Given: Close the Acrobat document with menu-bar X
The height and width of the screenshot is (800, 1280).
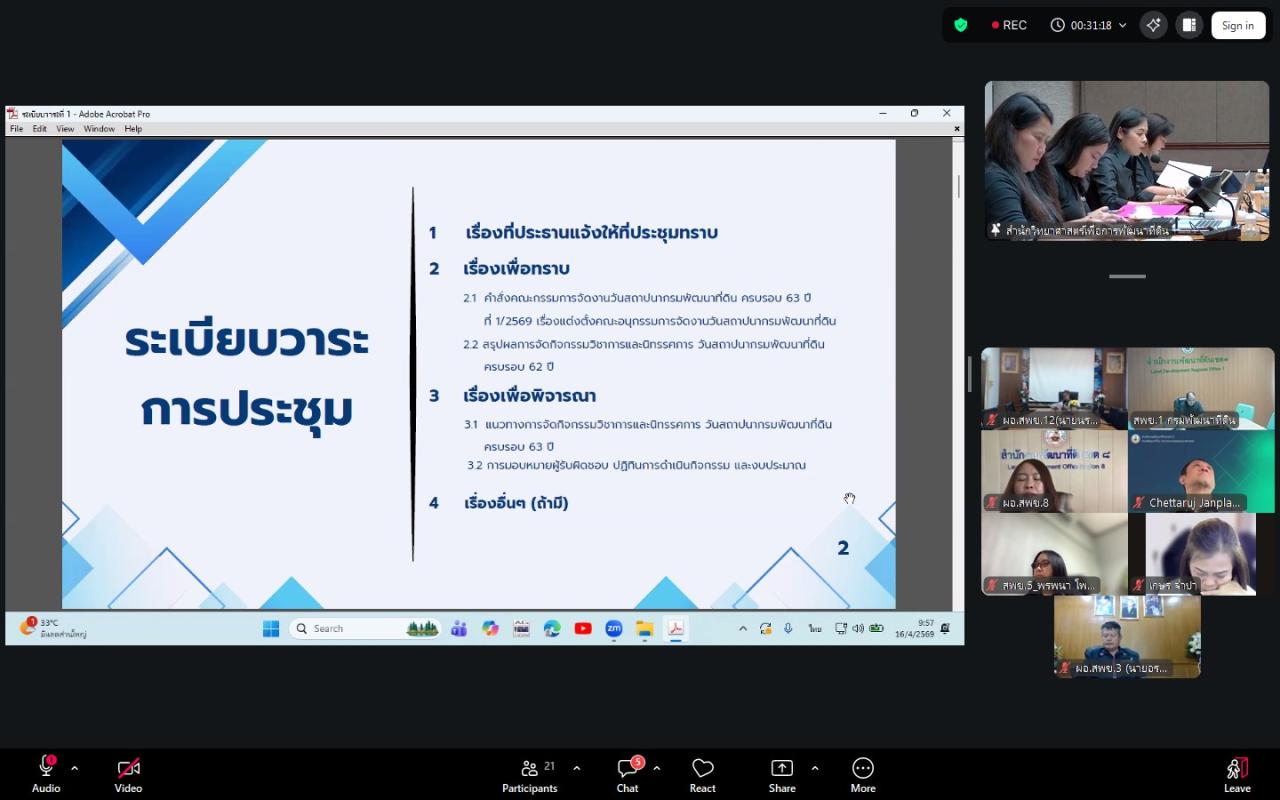Looking at the screenshot, I should point(957,129).
